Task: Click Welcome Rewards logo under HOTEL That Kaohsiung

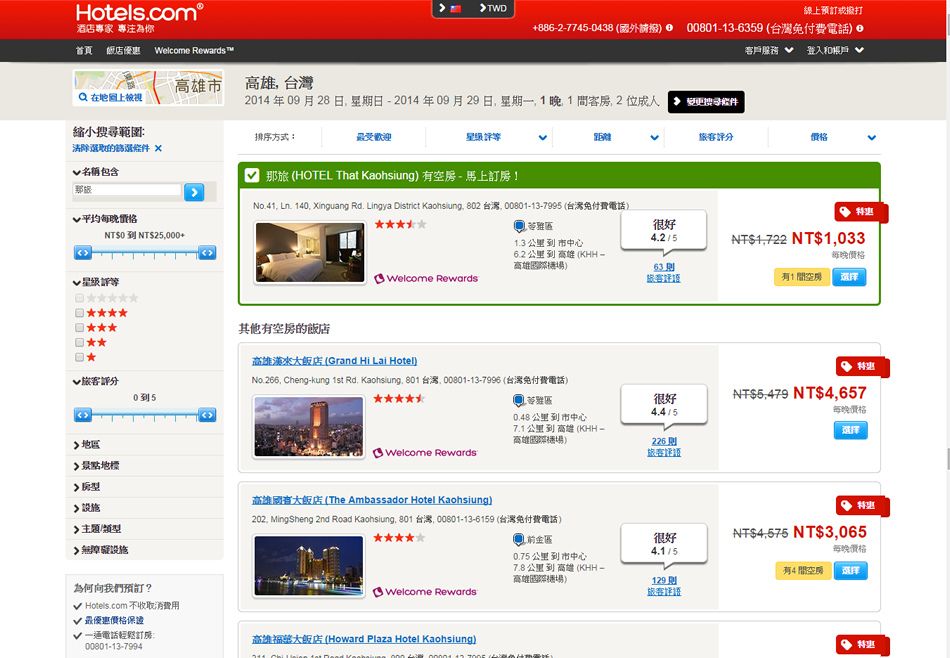Action: pyautogui.click(x=426, y=279)
